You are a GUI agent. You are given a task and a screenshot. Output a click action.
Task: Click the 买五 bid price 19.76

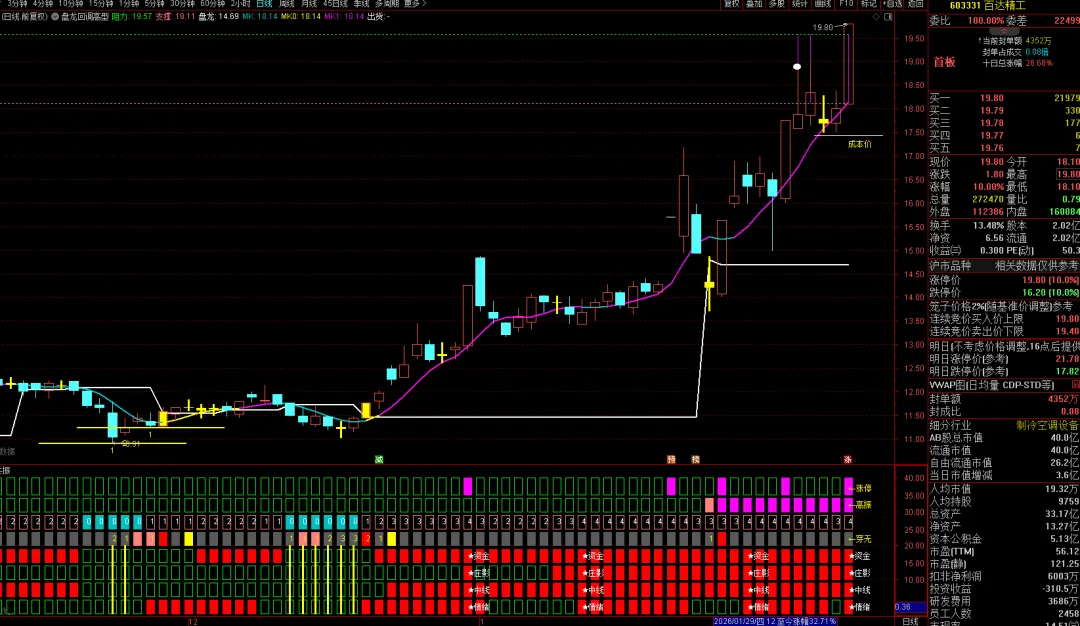[992, 147]
